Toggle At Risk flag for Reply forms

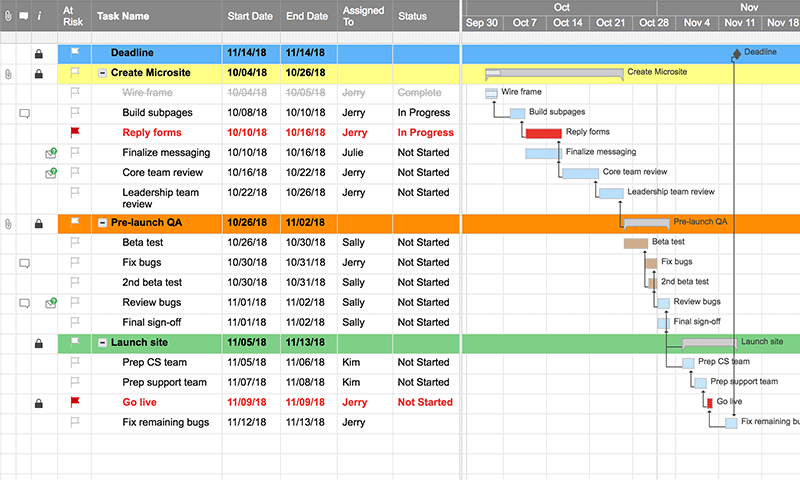[x=75, y=132]
